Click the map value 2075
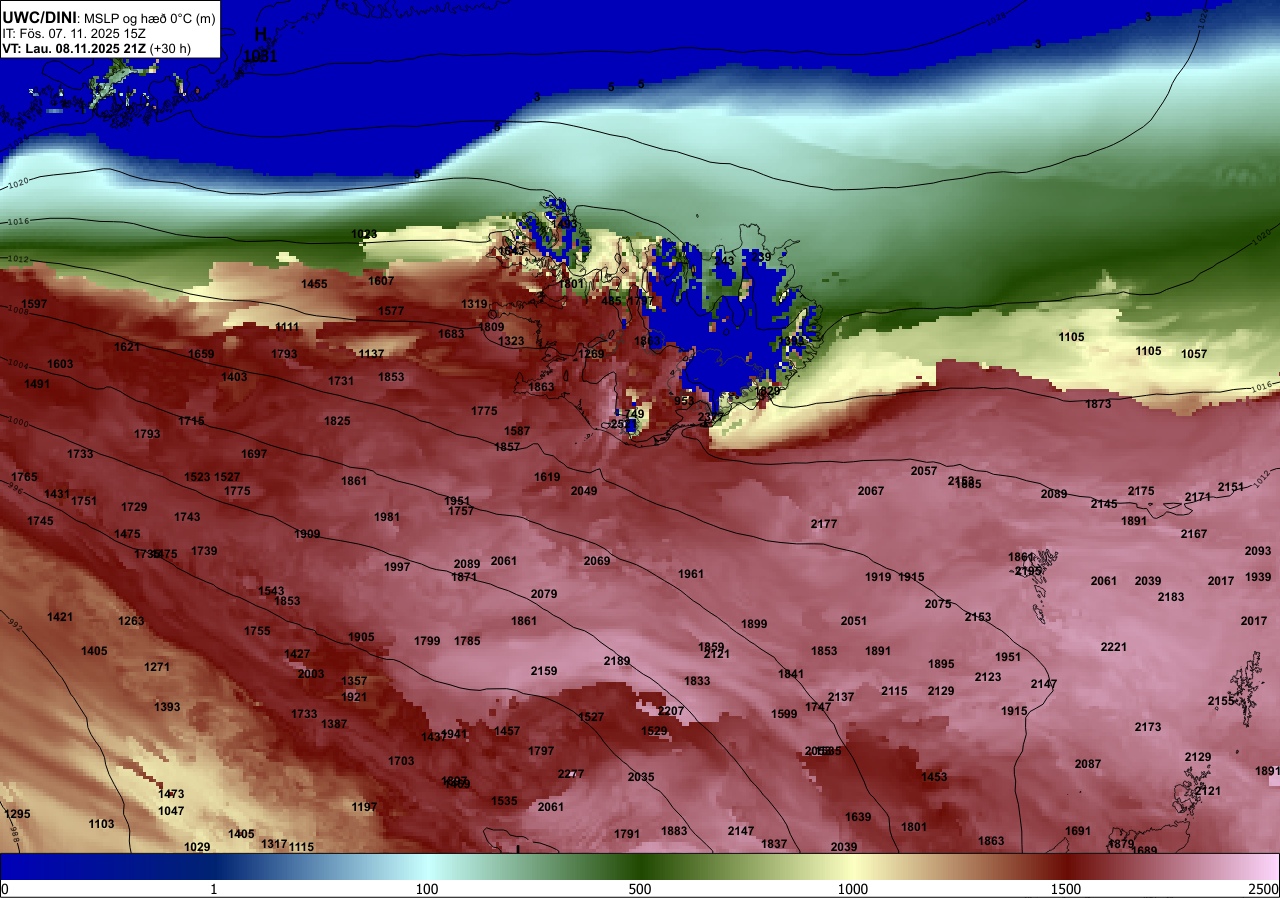1280x898 pixels. pyautogui.click(x=938, y=604)
